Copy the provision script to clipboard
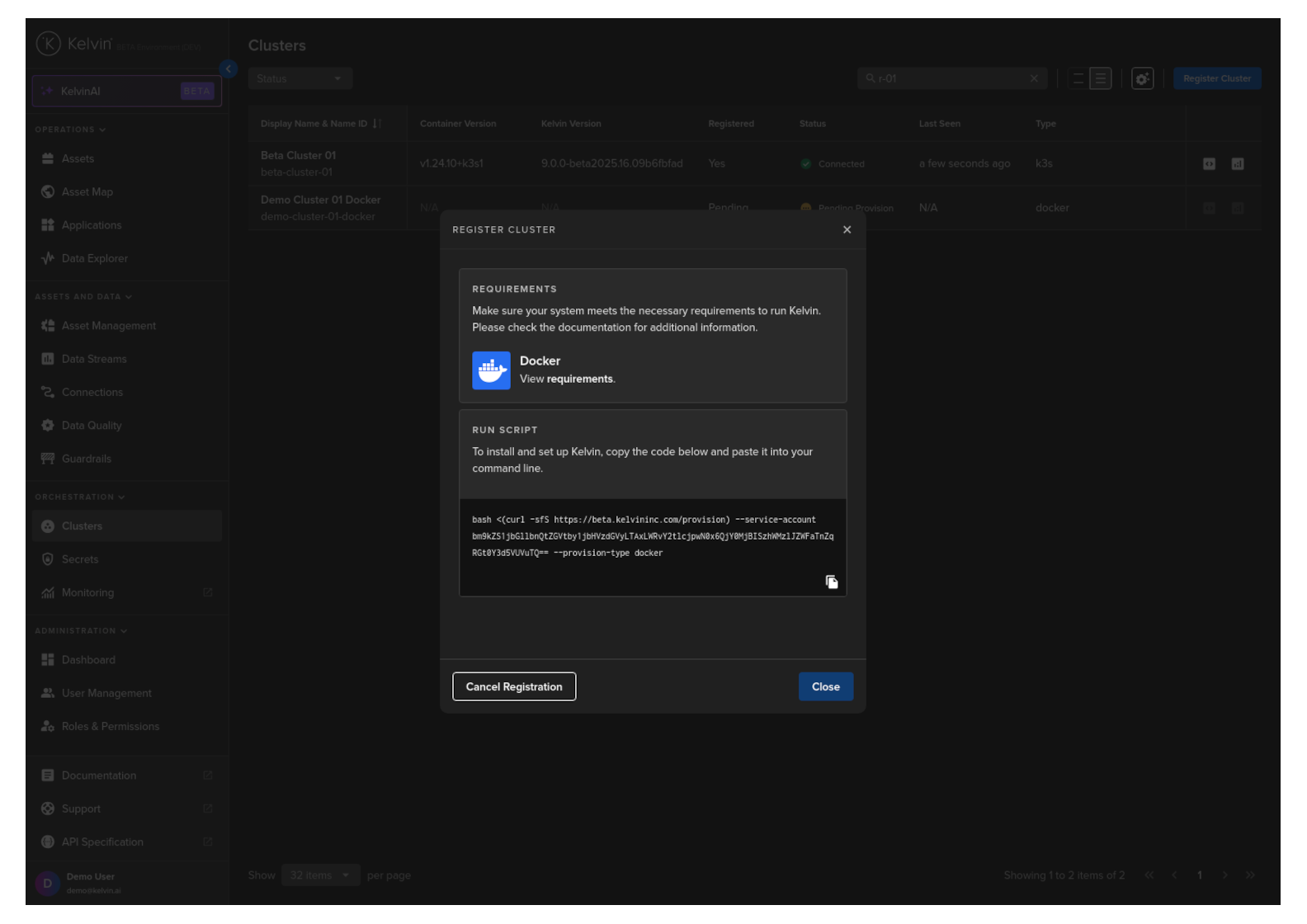 pyautogui.click(x=831, y=582)
